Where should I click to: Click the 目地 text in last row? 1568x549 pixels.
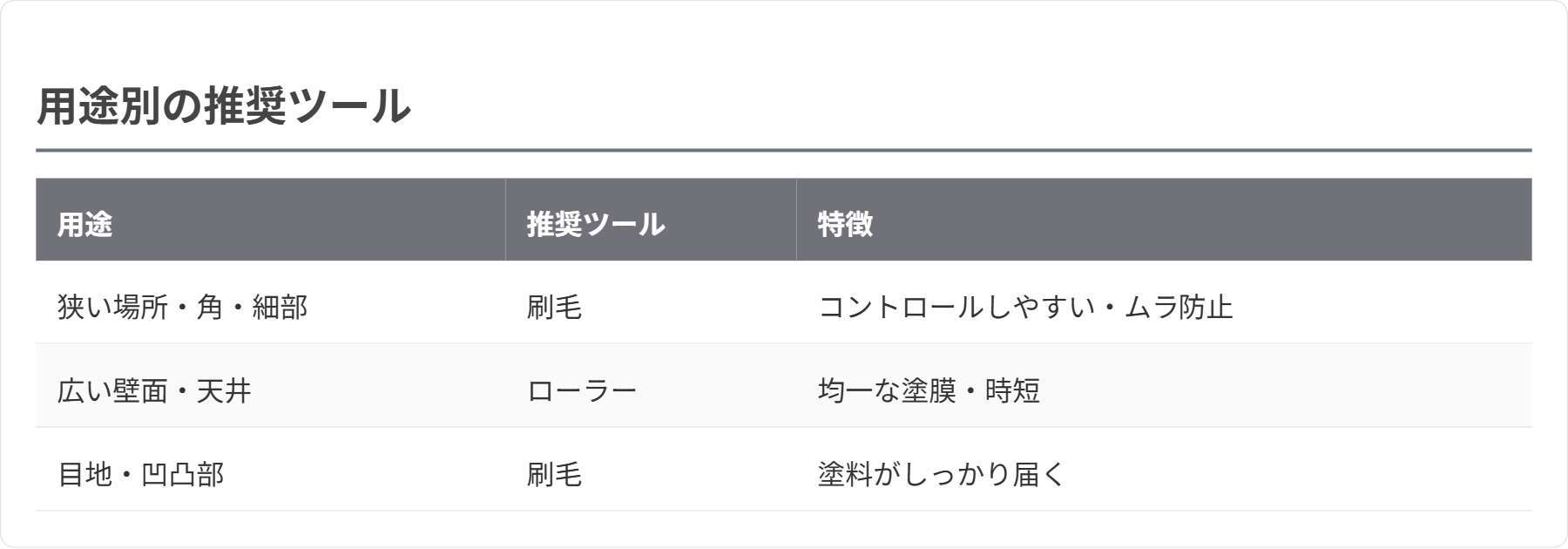[84, 475]
